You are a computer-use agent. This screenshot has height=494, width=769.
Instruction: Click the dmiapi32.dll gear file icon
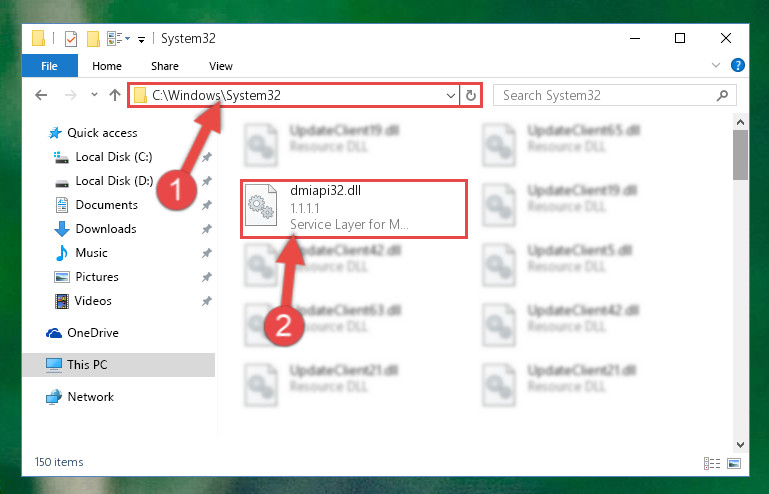pos(260,205)
